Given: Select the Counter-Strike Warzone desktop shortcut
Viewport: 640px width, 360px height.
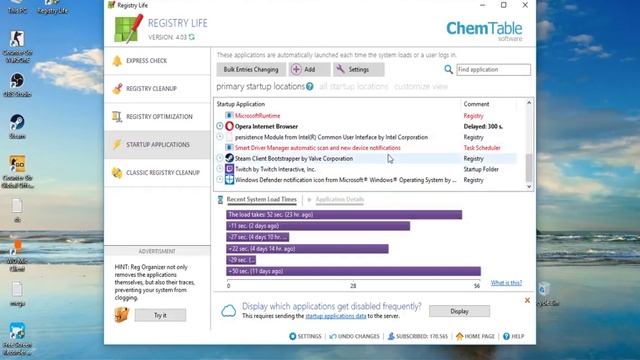Looking at the screenshot, I should (x=17, y=47).
